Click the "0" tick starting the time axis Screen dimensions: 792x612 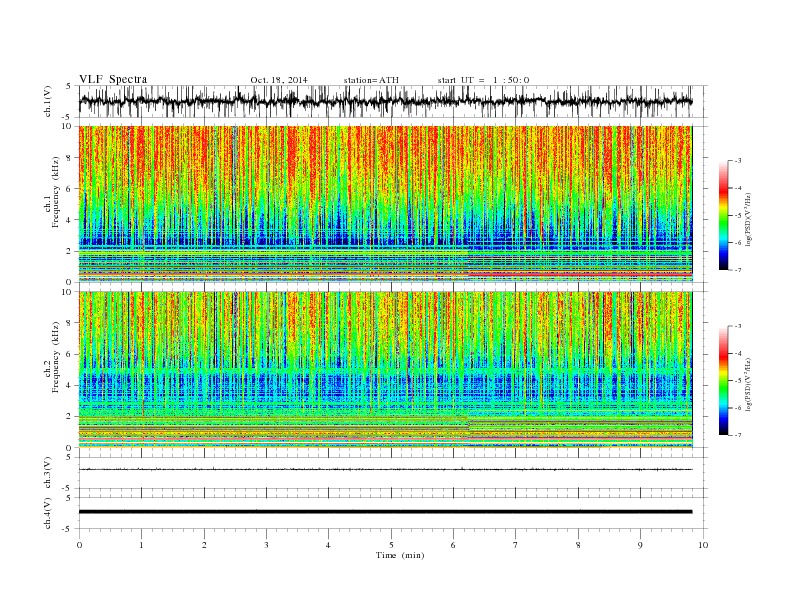click(x=79, y=545)
